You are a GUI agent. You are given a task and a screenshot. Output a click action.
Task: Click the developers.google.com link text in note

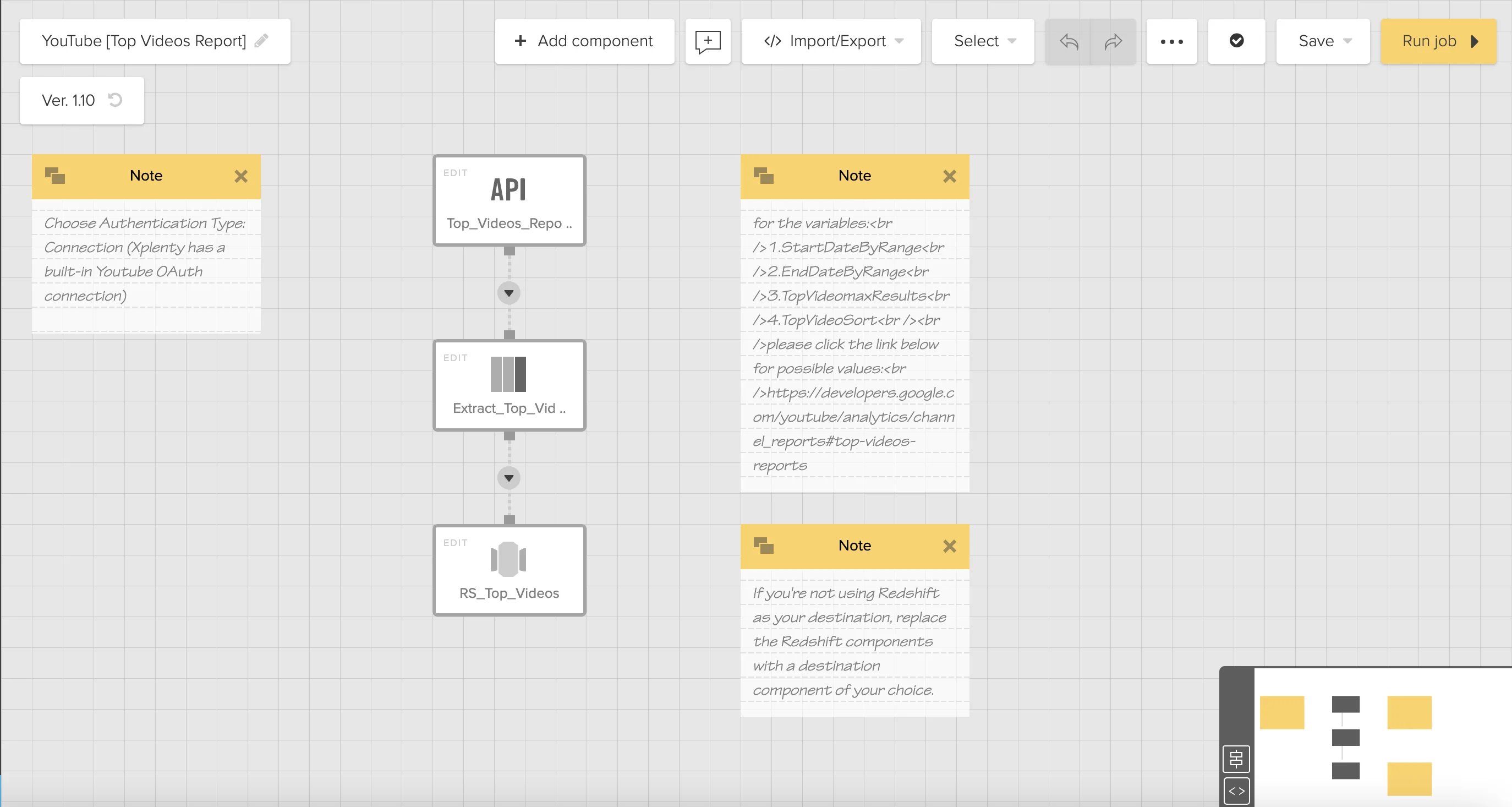tap(853, 429)
